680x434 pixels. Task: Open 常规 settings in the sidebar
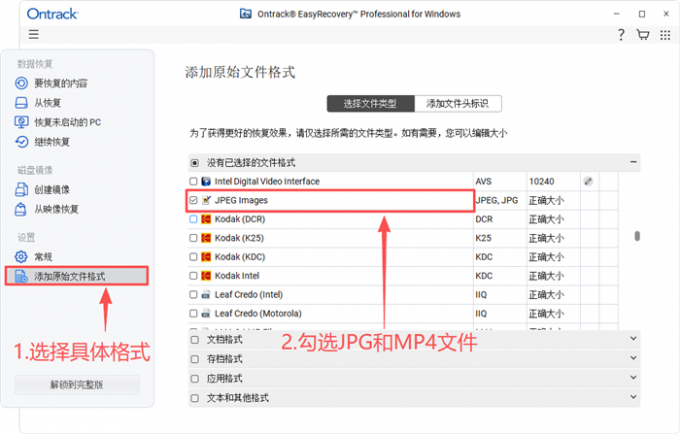tap(43, 257)
